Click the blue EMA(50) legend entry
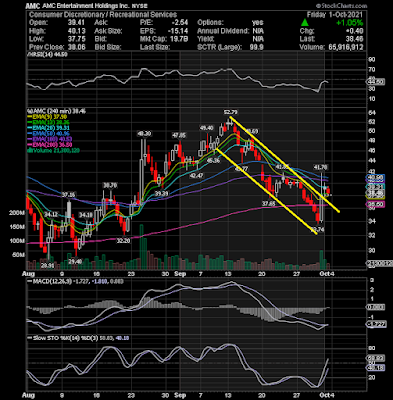393x400 pixels. (49, 134)
